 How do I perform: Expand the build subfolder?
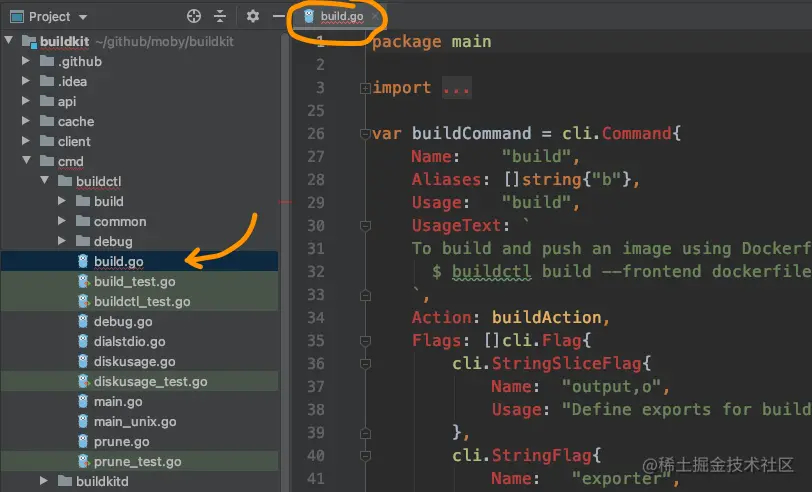[62, 201]
